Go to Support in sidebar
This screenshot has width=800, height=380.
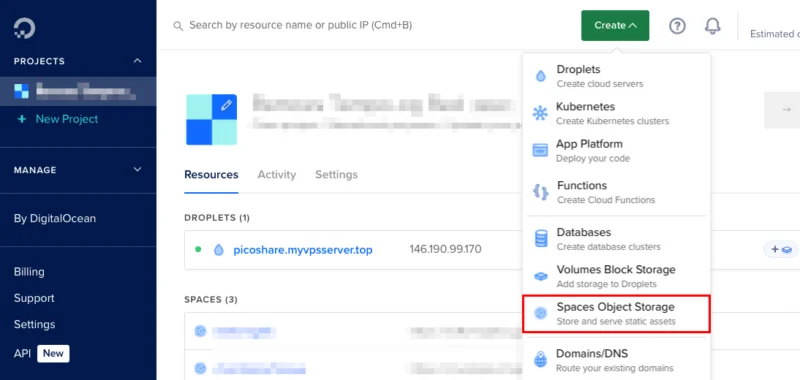[34, 298]
